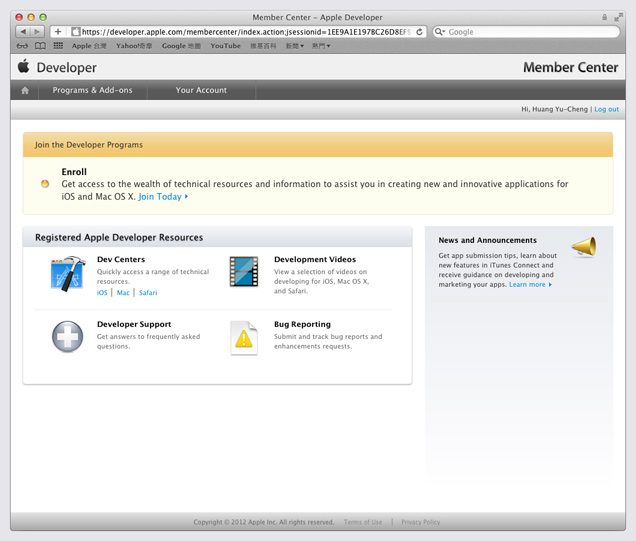Open the Yahoo! bookmark
The height and width of the screenshot is (541, 636).
click(x=134, y=46)
